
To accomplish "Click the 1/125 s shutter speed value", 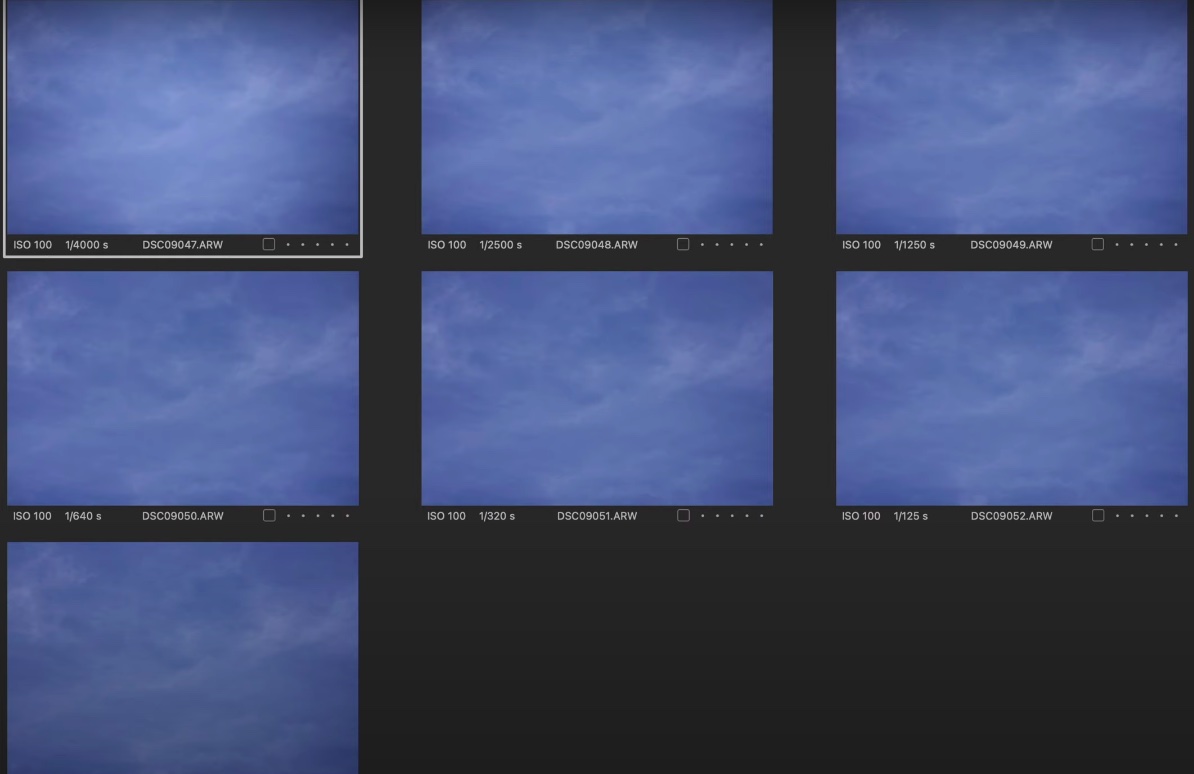I will point(911,516).
